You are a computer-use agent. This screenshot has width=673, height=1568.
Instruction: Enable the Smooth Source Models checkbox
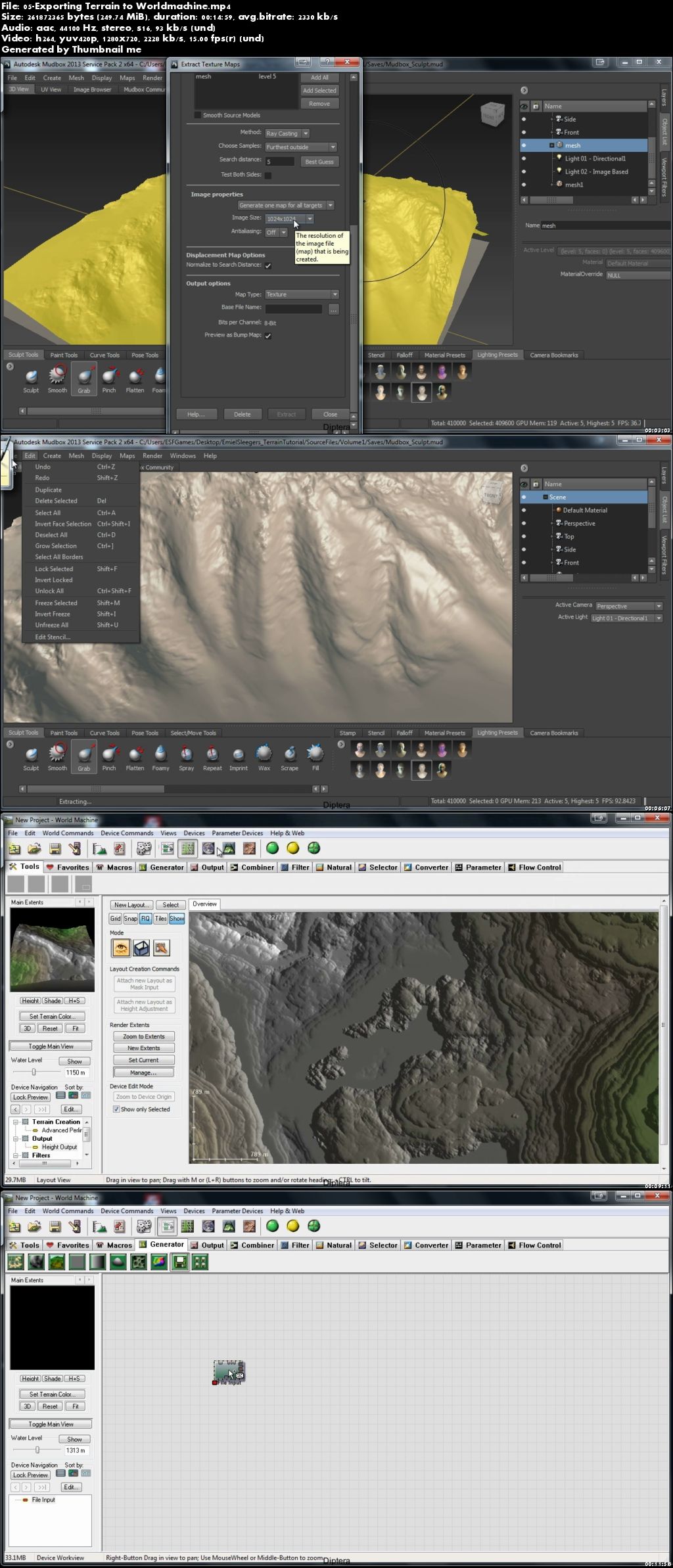pos(197,115)
